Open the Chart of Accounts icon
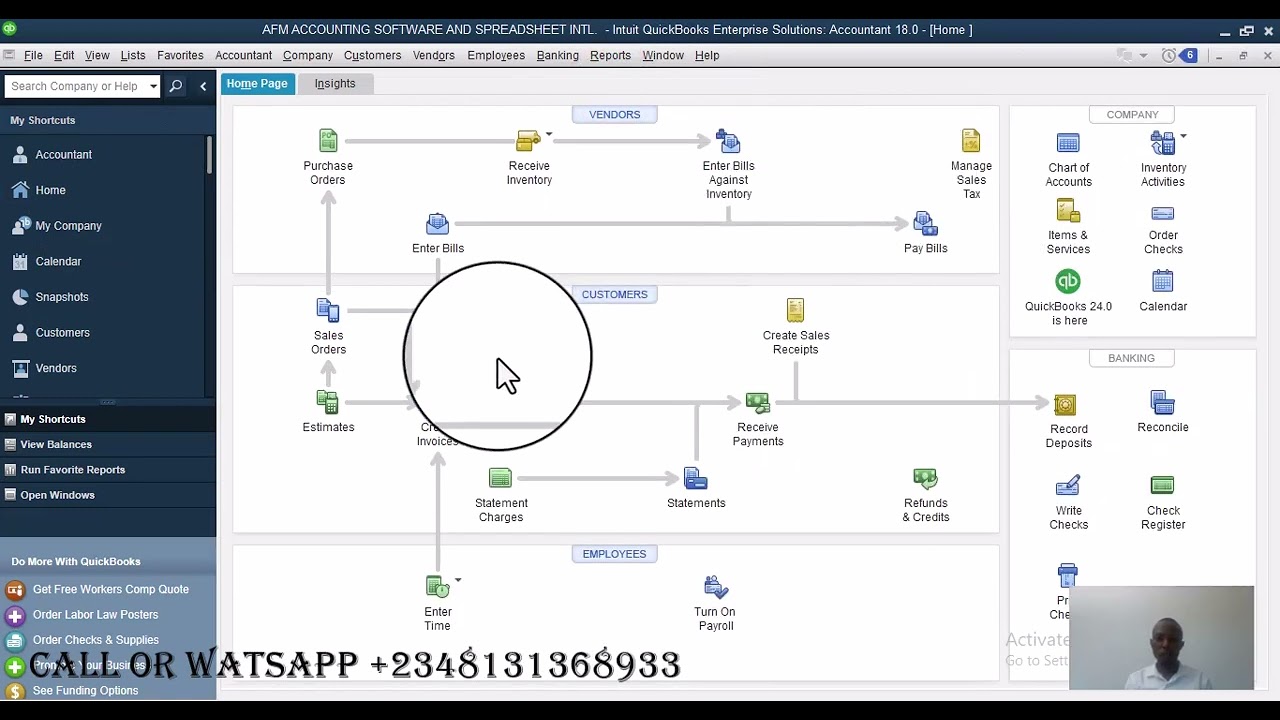The width and height of the screenshot is (1280, 720). click(x=1068, y=143)
